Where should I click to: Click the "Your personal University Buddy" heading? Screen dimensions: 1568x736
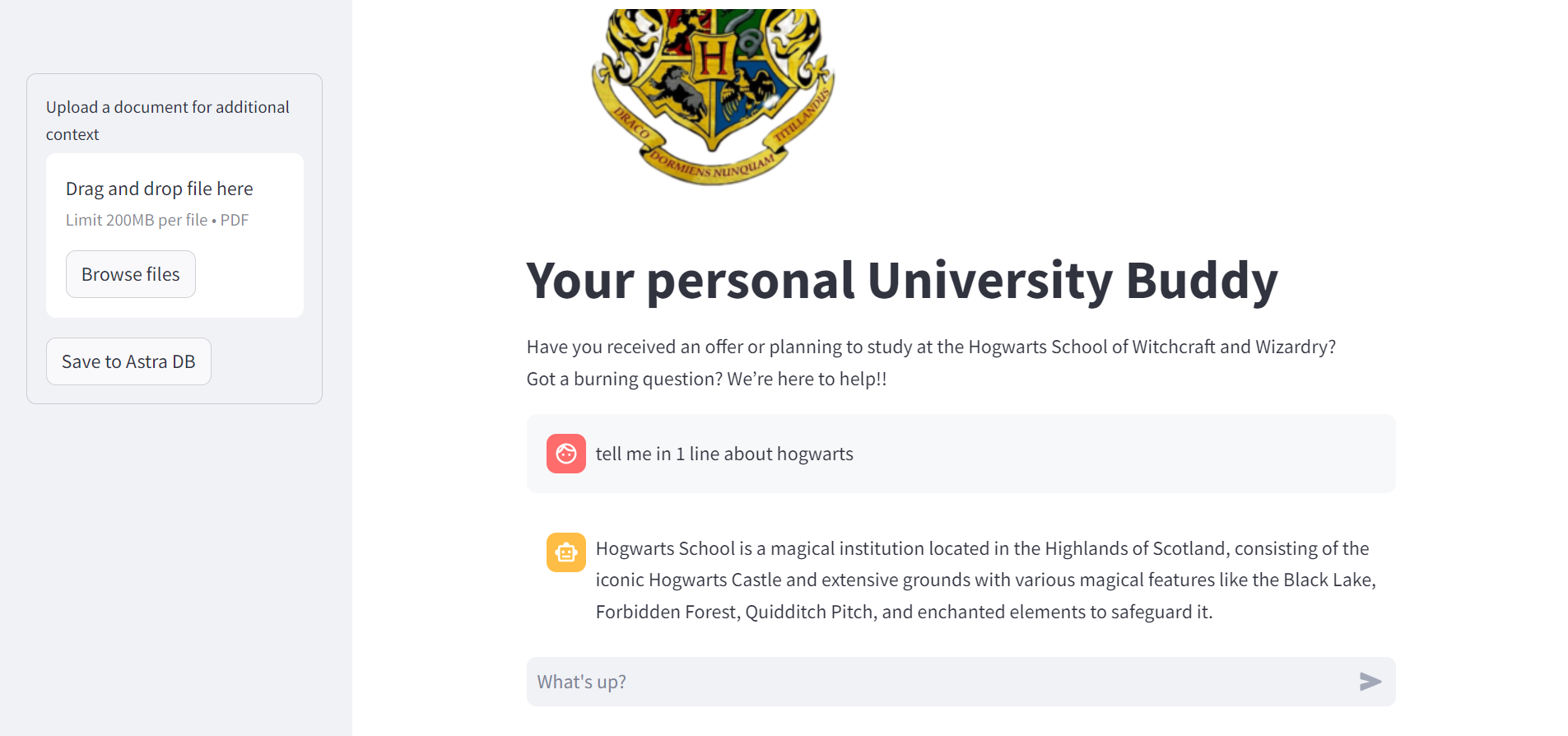coord(901,281)
